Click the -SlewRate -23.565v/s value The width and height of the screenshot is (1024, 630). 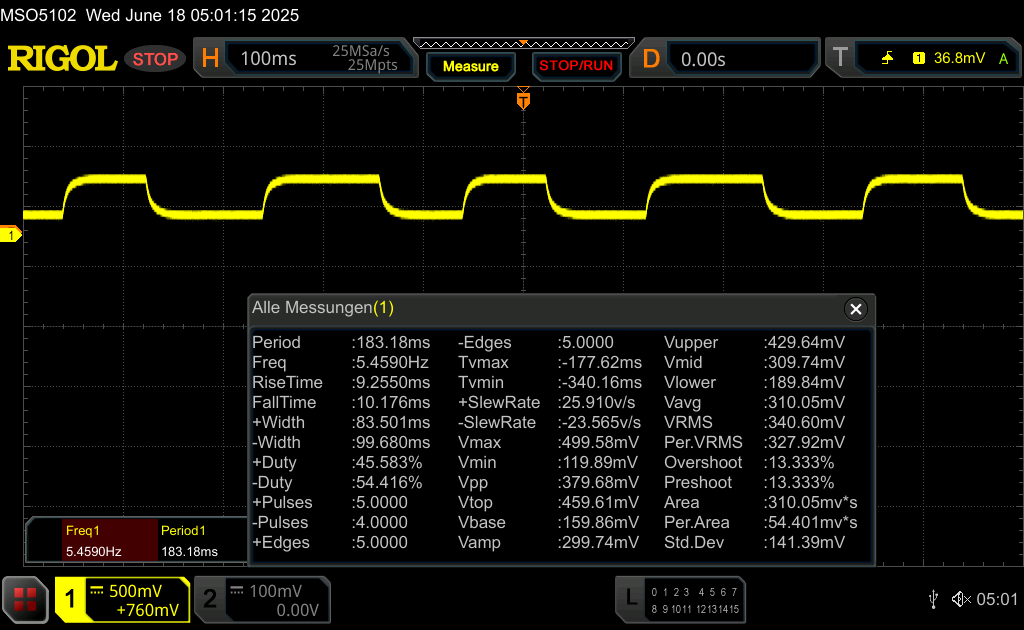[600, 422]
